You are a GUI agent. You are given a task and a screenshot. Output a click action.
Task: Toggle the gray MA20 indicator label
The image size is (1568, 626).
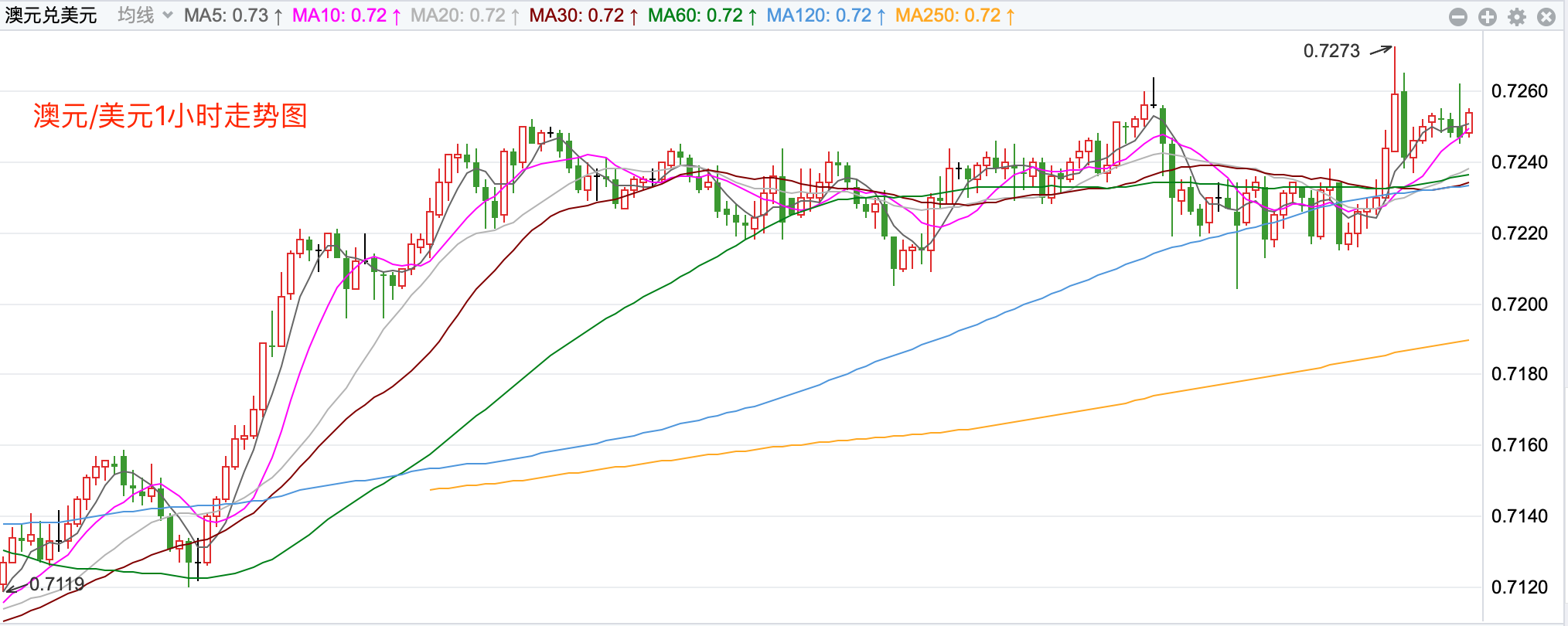(x=464, y=15)
